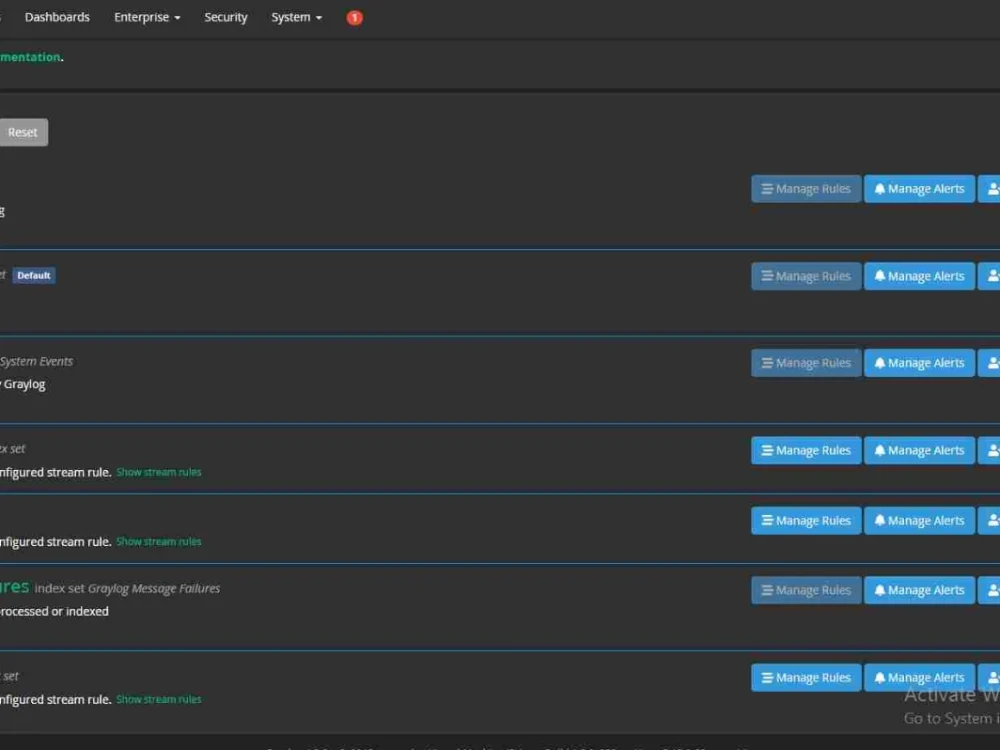
Task: Click the list icon in the topmost Manage Rules button
Action: pos(766,188)
